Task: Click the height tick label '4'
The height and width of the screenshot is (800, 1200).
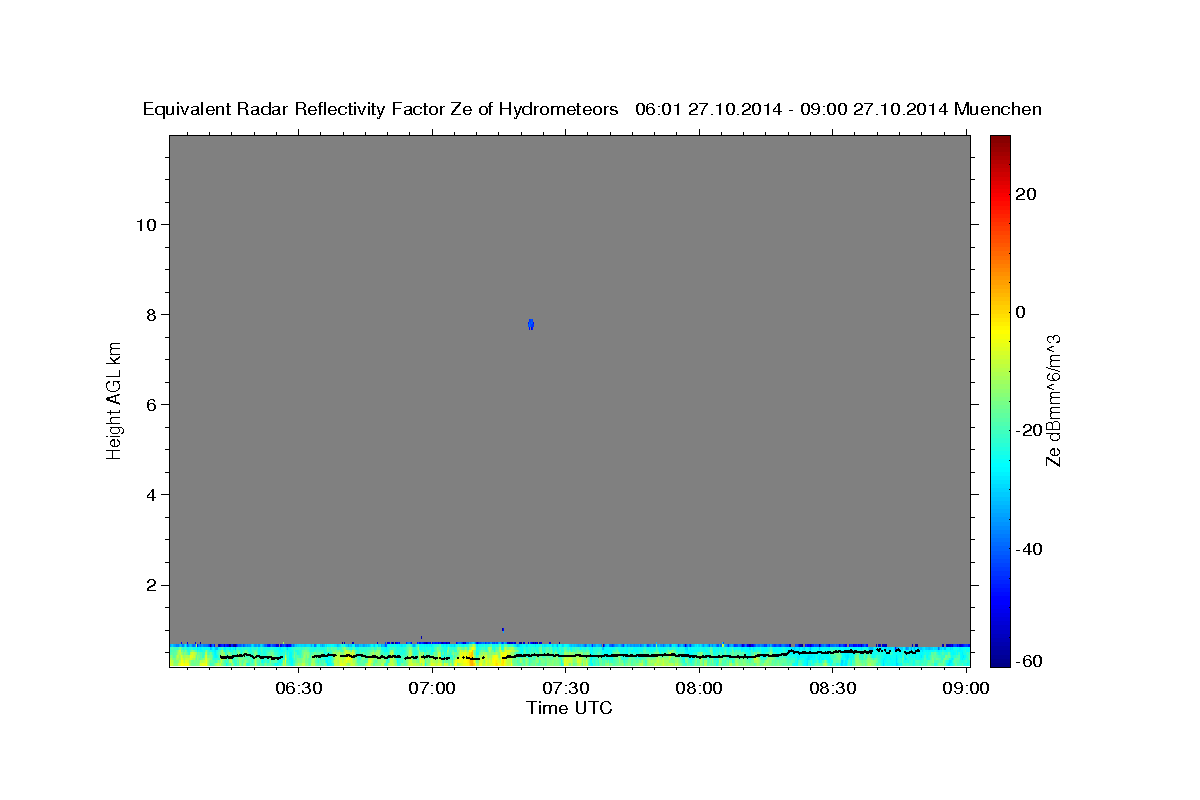Action: coord(149,494)
